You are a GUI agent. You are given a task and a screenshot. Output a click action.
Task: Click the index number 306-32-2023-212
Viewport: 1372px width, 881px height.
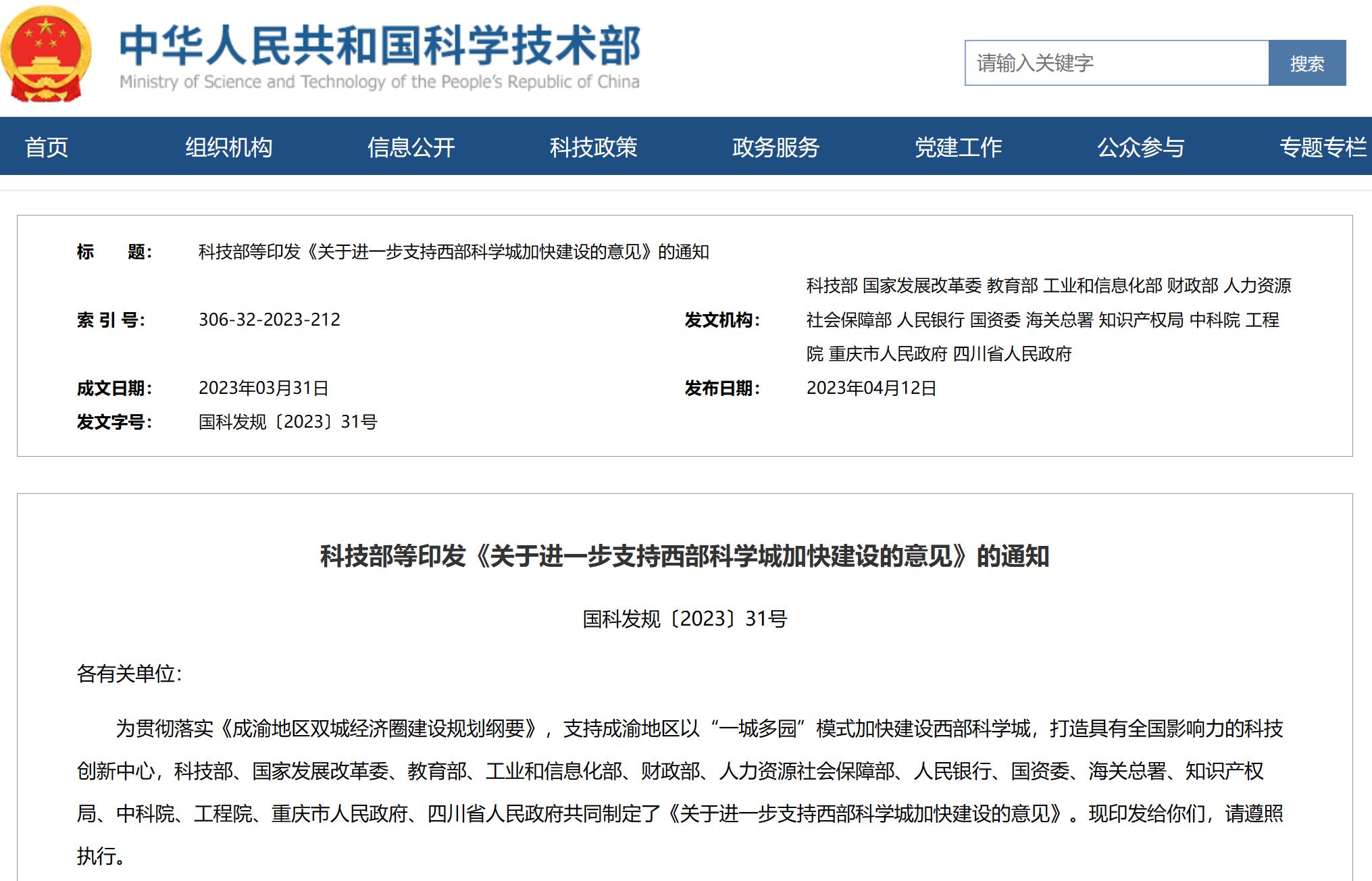[270, 320]
